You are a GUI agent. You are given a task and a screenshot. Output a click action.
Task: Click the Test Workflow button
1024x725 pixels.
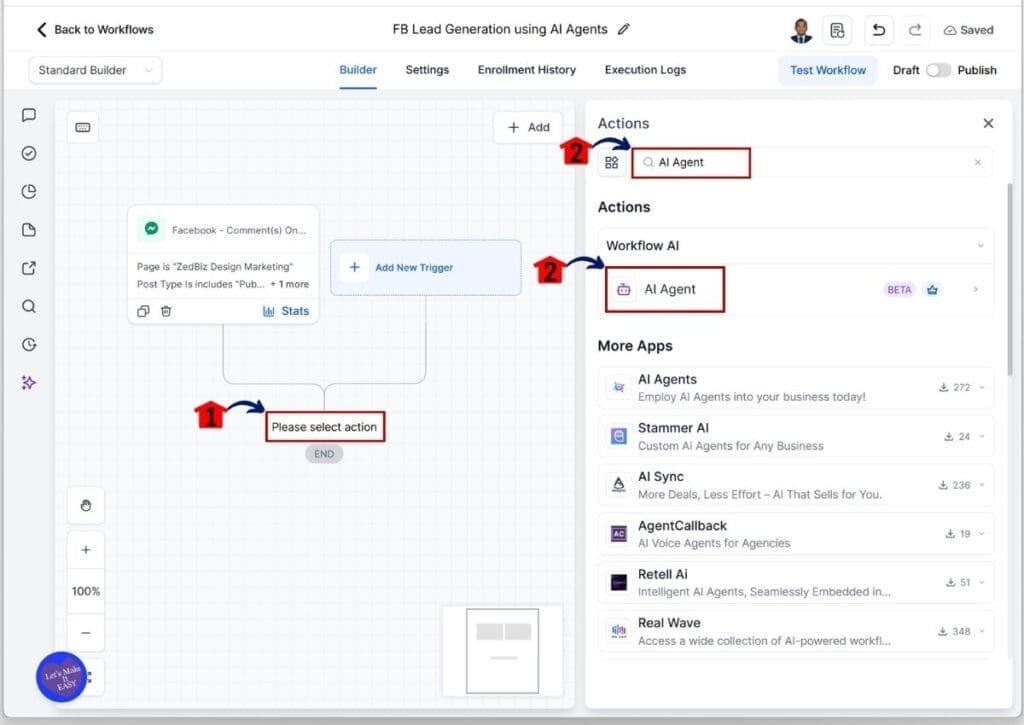coord(828,70)
